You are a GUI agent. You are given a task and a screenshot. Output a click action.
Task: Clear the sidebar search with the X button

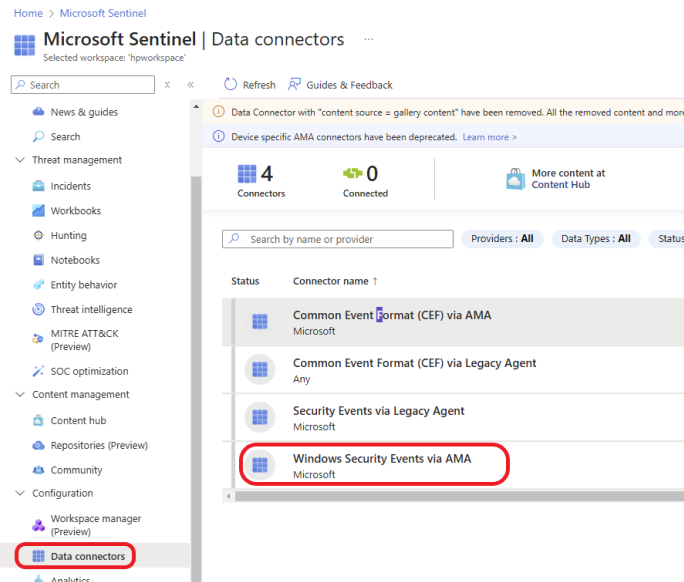167,85
